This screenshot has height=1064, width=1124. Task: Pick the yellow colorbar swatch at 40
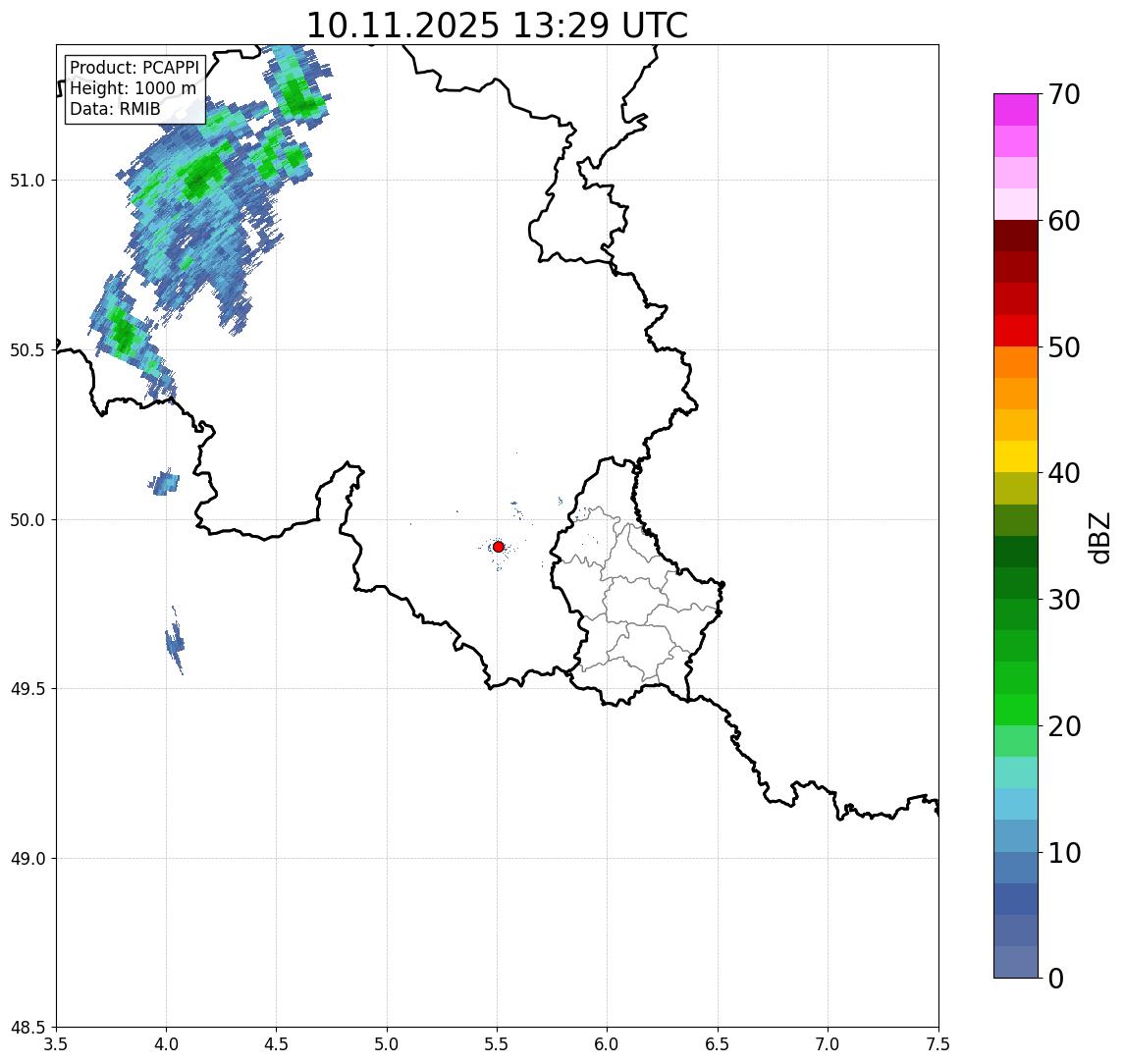[x=1016, y=456]
